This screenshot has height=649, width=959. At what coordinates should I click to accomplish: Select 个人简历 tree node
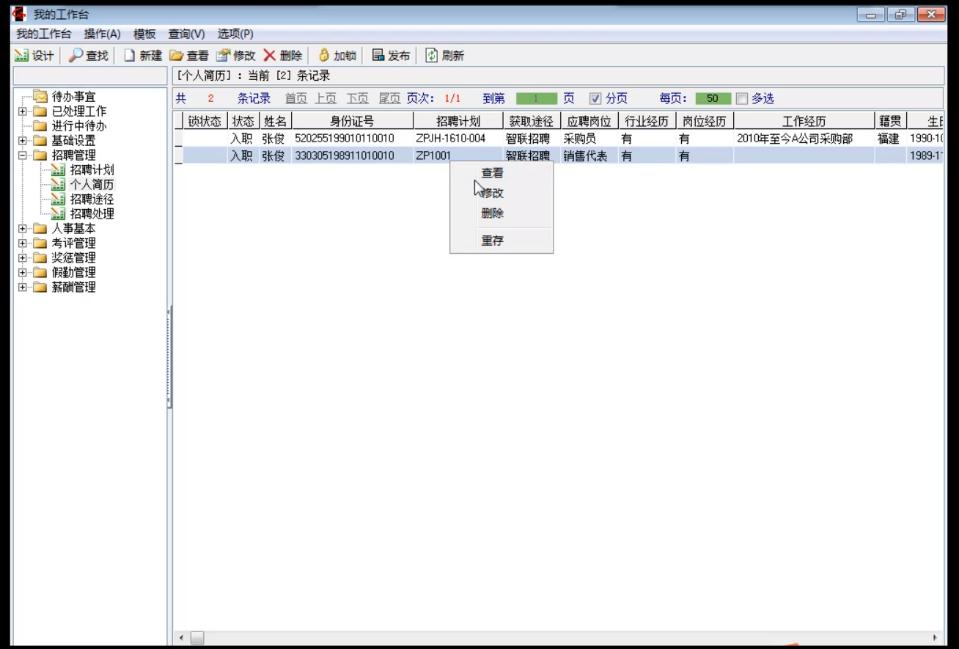pyautogui.click(x=92, y=185)
